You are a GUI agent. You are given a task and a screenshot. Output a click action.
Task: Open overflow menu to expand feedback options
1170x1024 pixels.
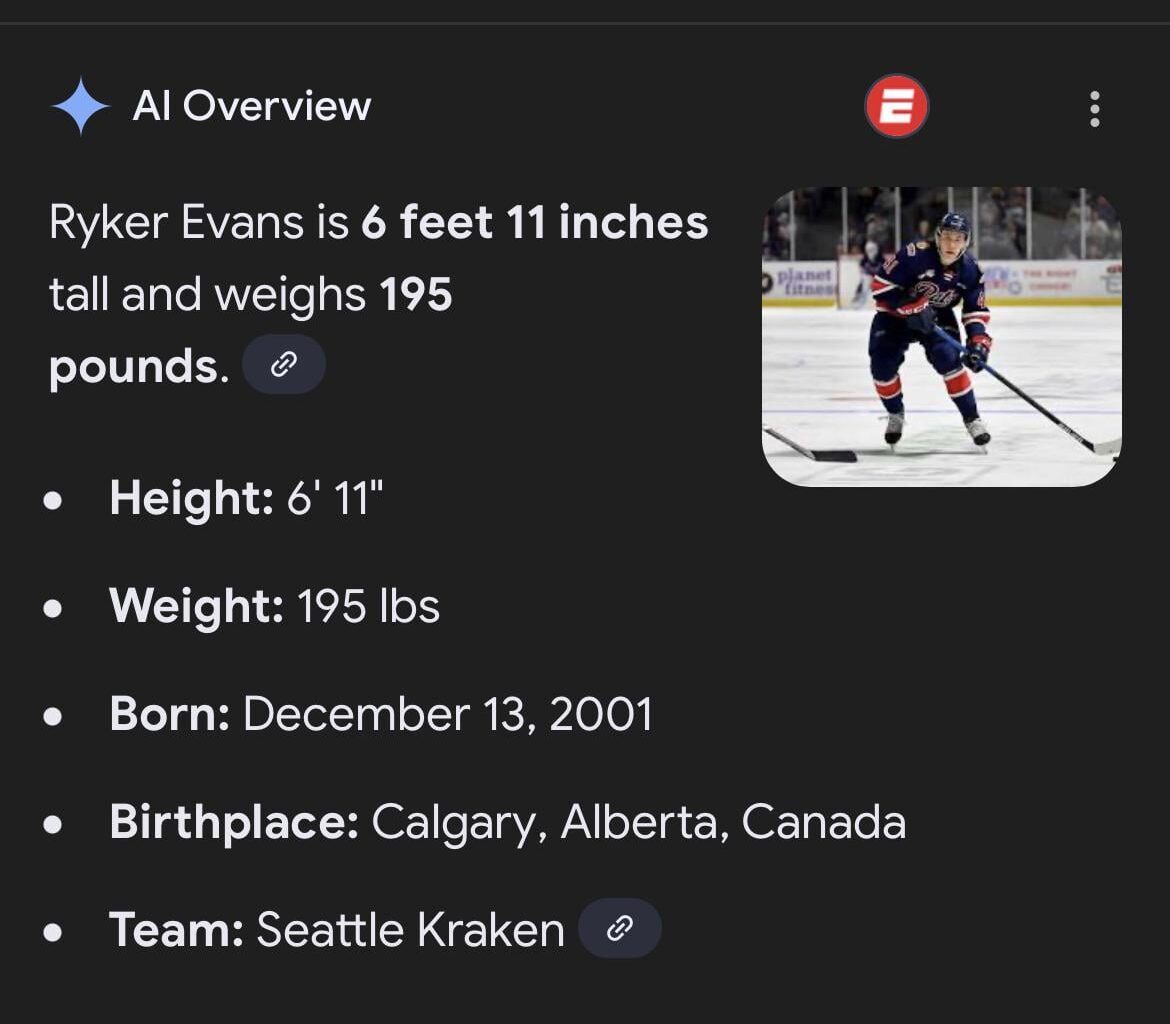coord(1094,110)
